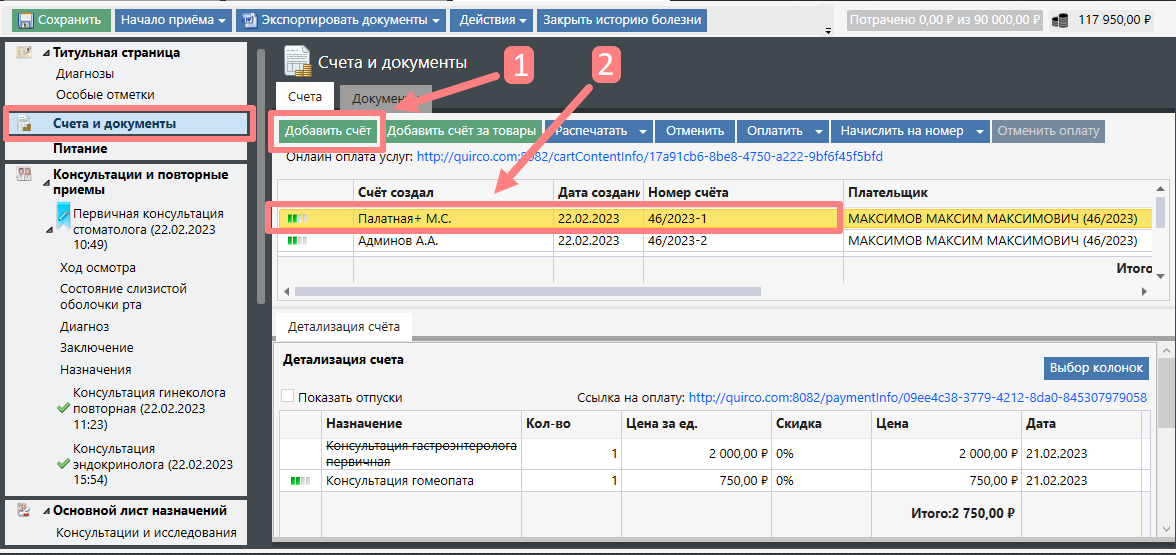Expand the Начислить на номер dropdown arrow
The width and height of the screenshot is (1176, 555).
click(980, 131)
